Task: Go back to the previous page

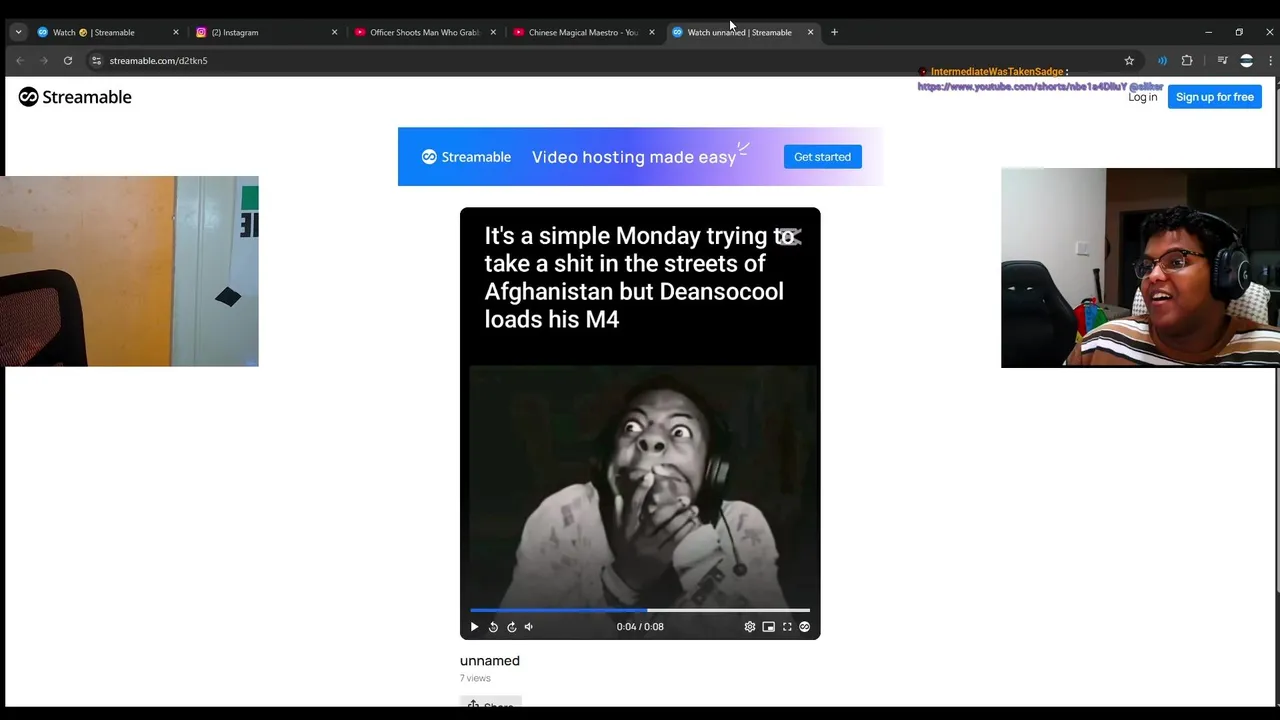Action: click(x=19, y=61)
